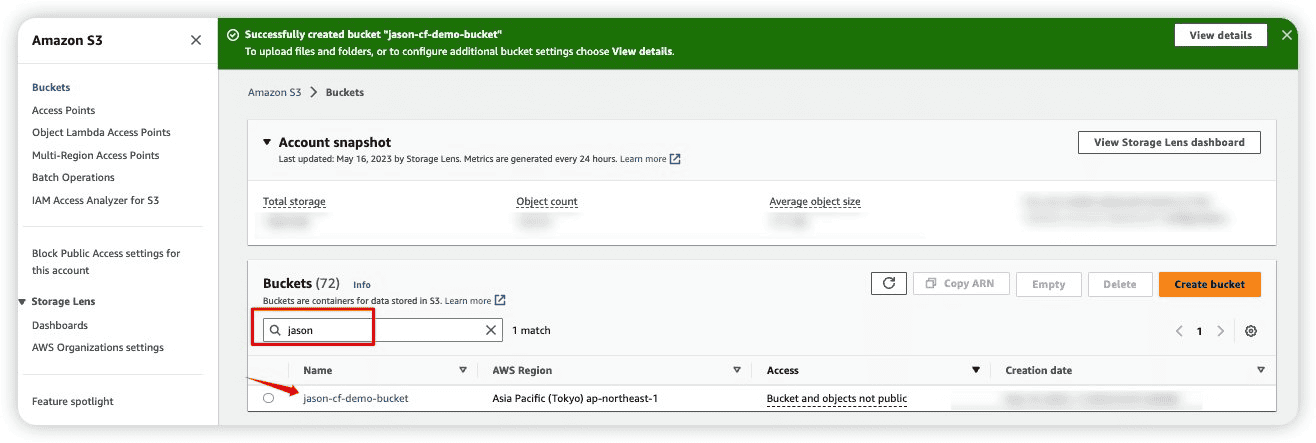Click Total storage metric label

(294, 202)
